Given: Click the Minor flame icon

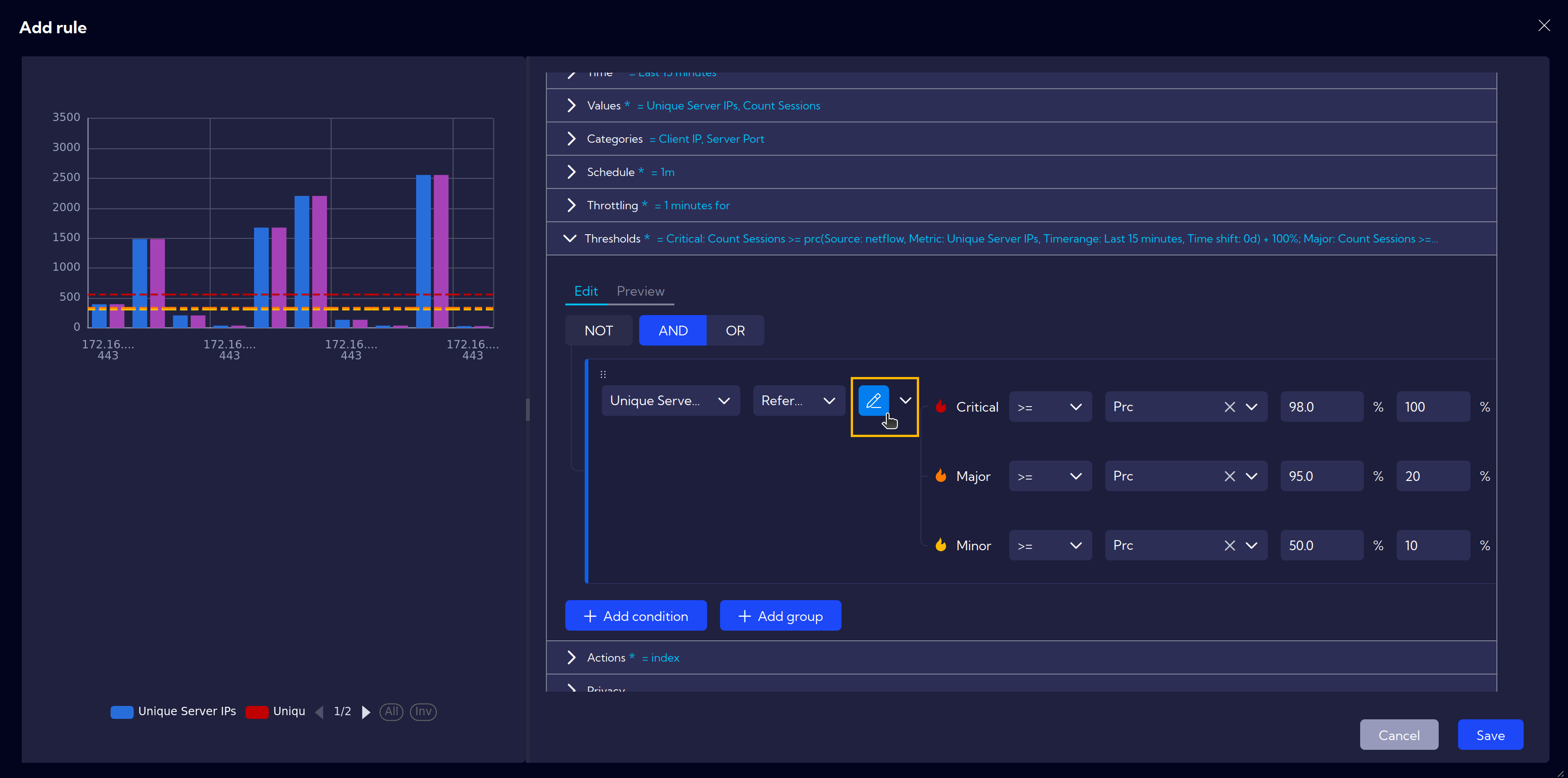Looking at the screenshot, I should click(940, 545).
